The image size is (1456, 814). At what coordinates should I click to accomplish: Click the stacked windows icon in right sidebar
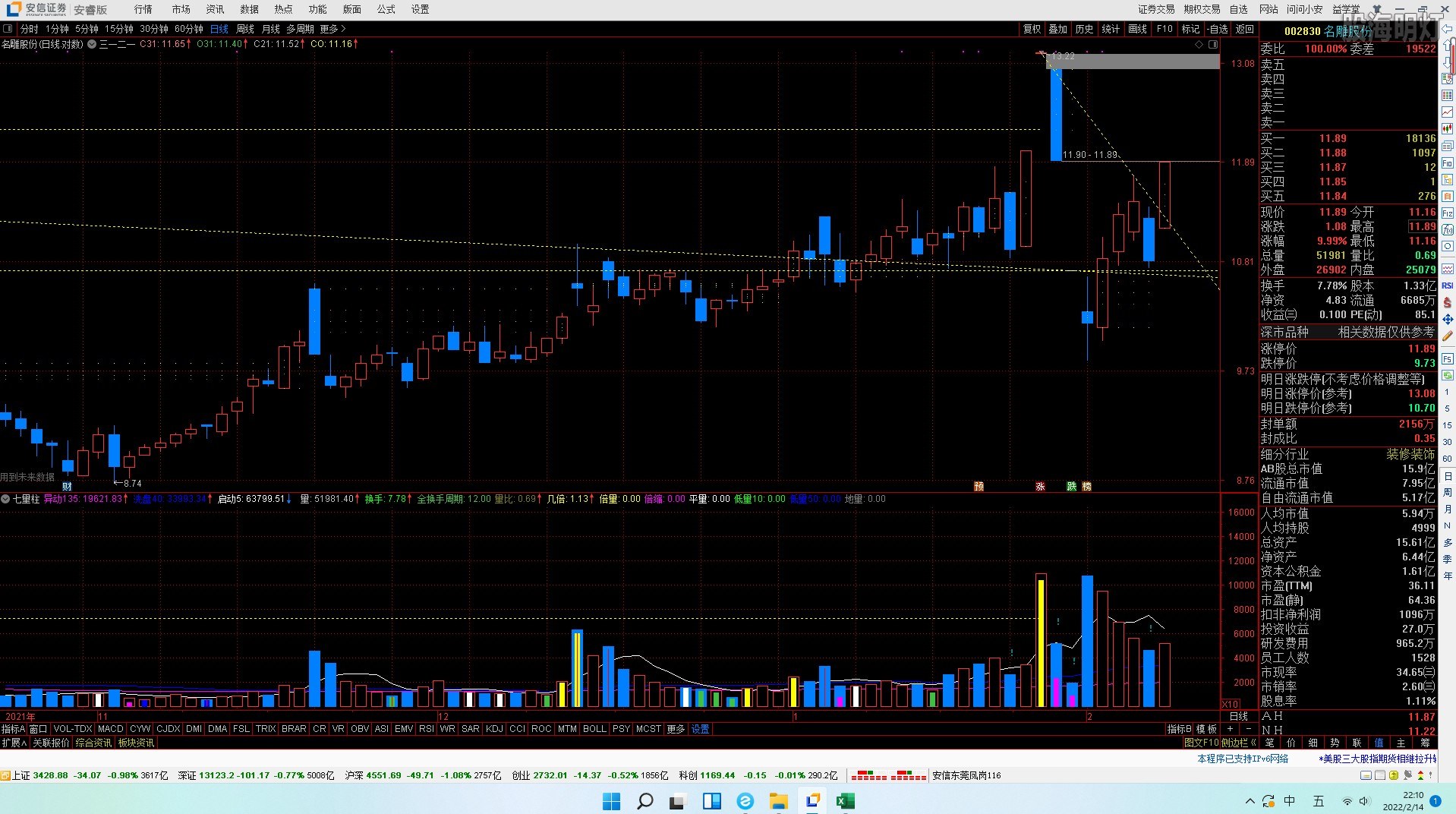click(x=1448, y=146)
